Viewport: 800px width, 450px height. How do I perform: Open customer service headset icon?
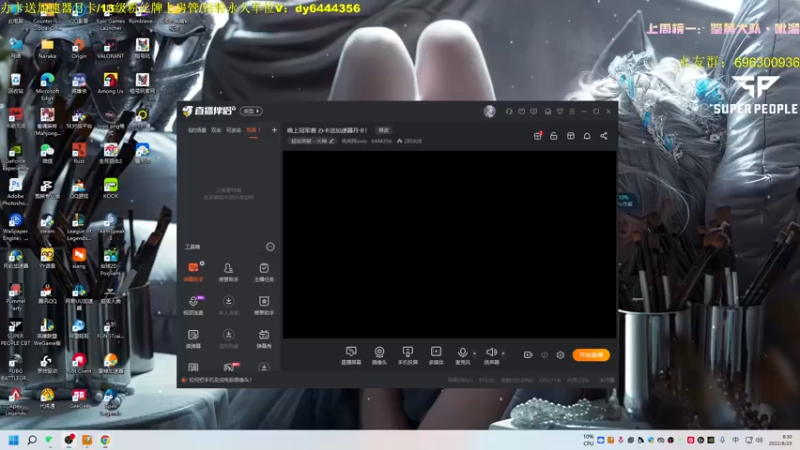click(x=509, y=111)
